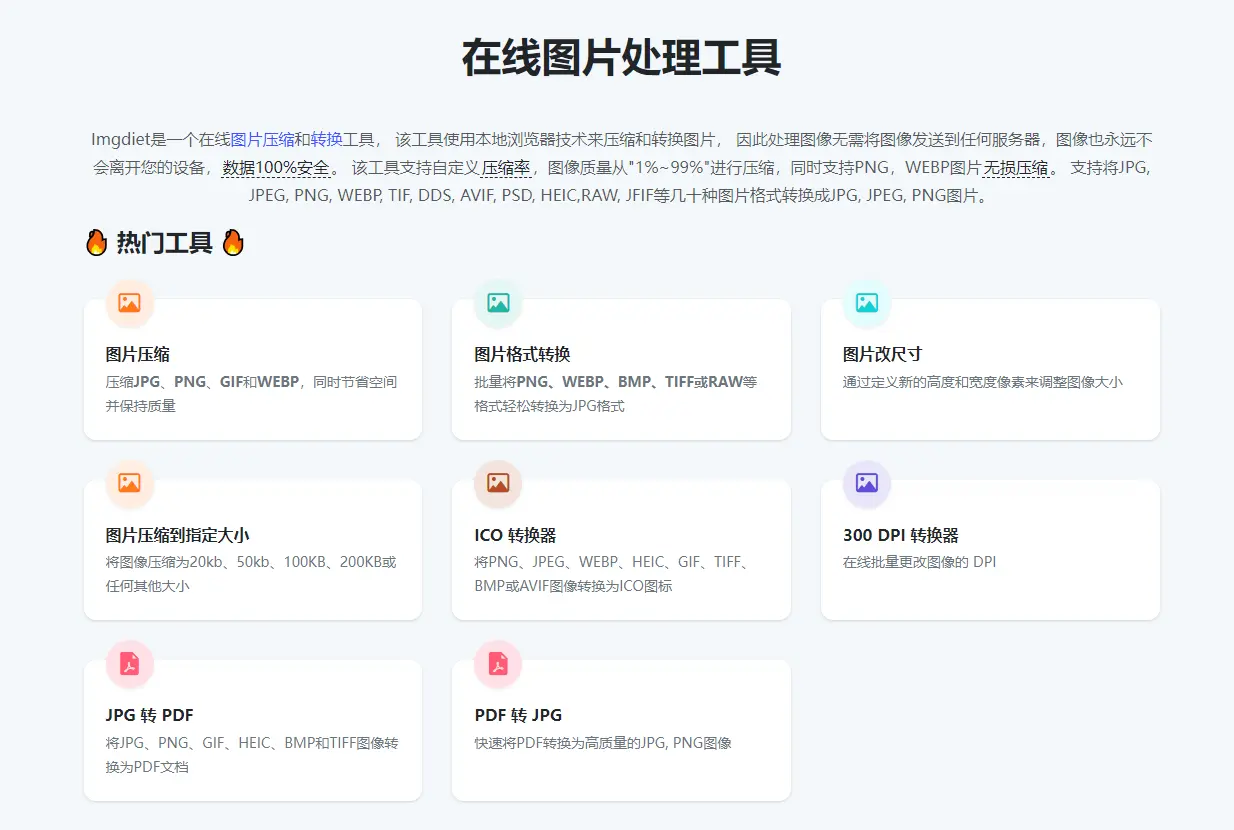
Task: Open the 转换 link in the intro paragraph
Action: 325,139
